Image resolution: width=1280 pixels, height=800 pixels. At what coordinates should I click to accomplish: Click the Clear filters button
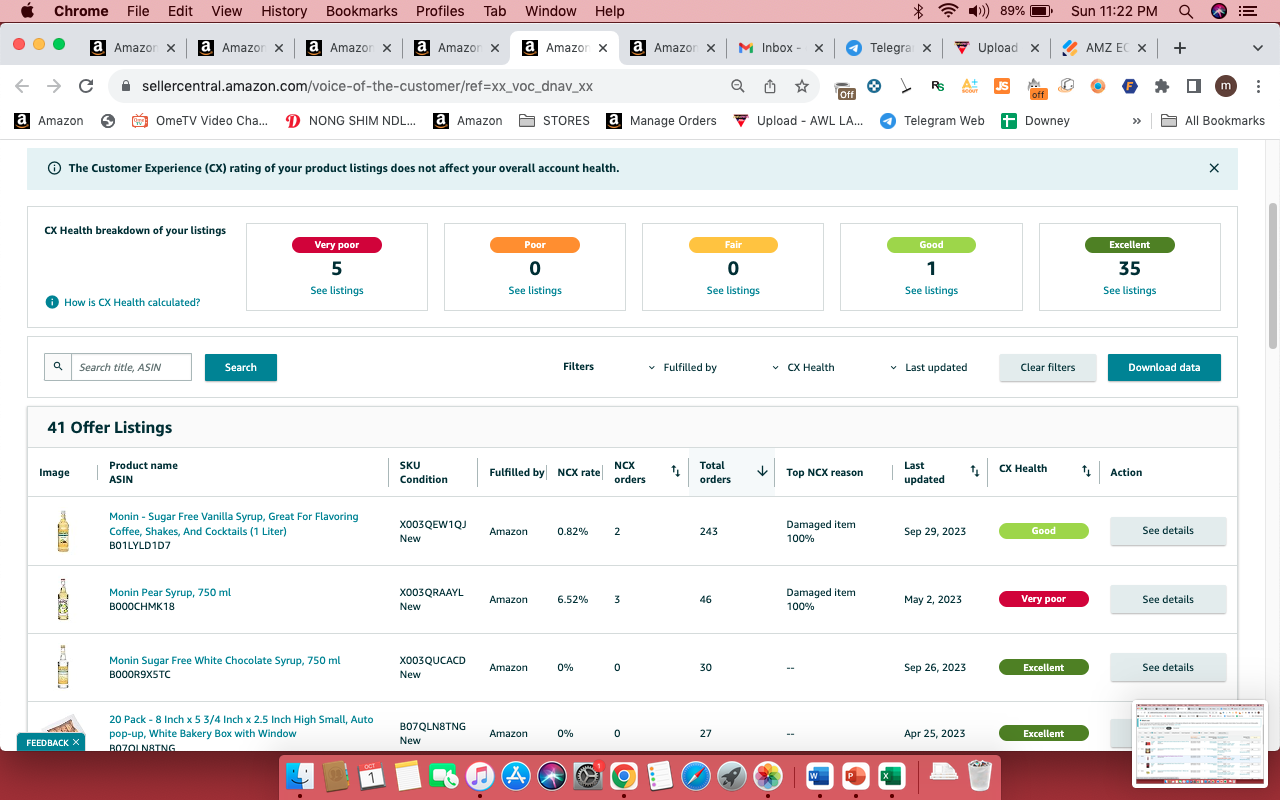pos(1048,367)
